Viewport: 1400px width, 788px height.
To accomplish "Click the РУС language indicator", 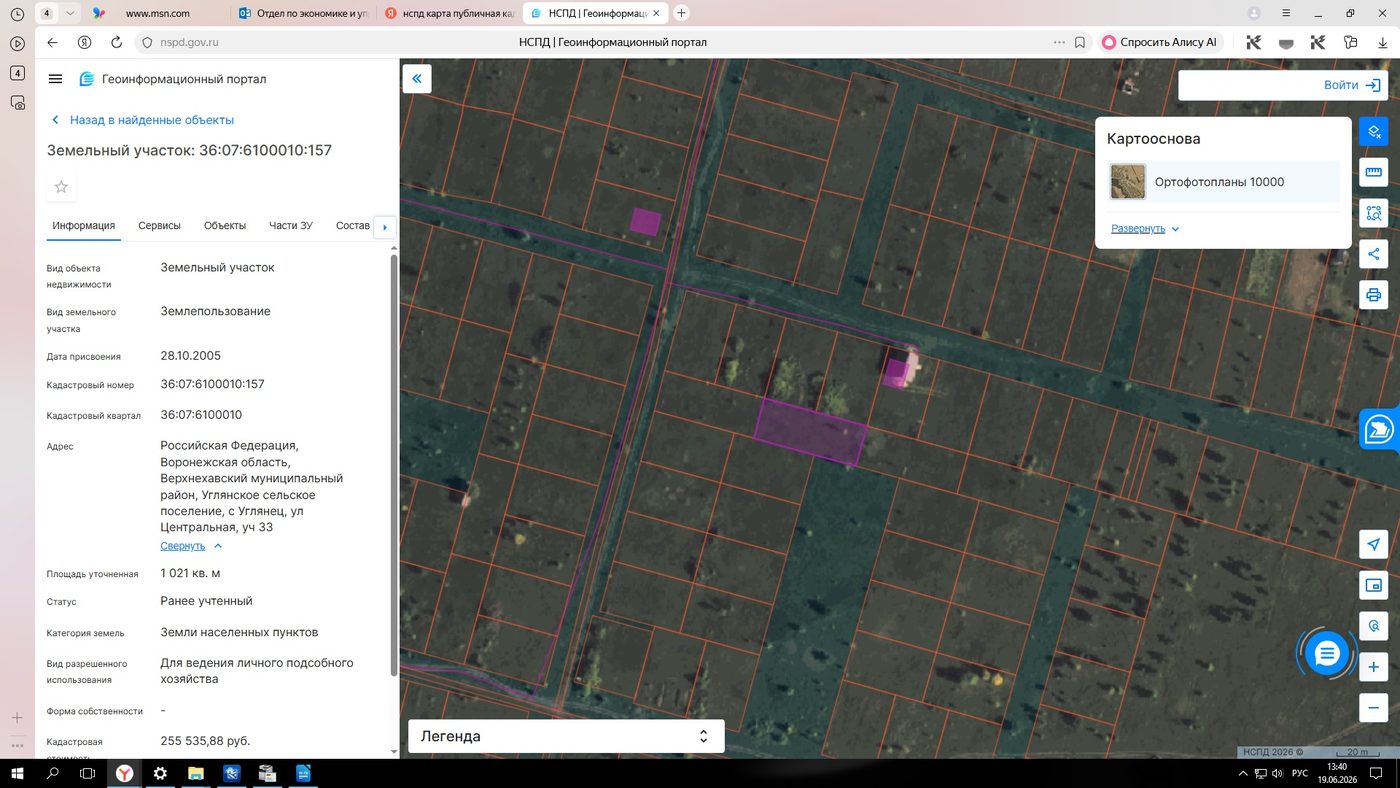I will [x=1300, y=773].
